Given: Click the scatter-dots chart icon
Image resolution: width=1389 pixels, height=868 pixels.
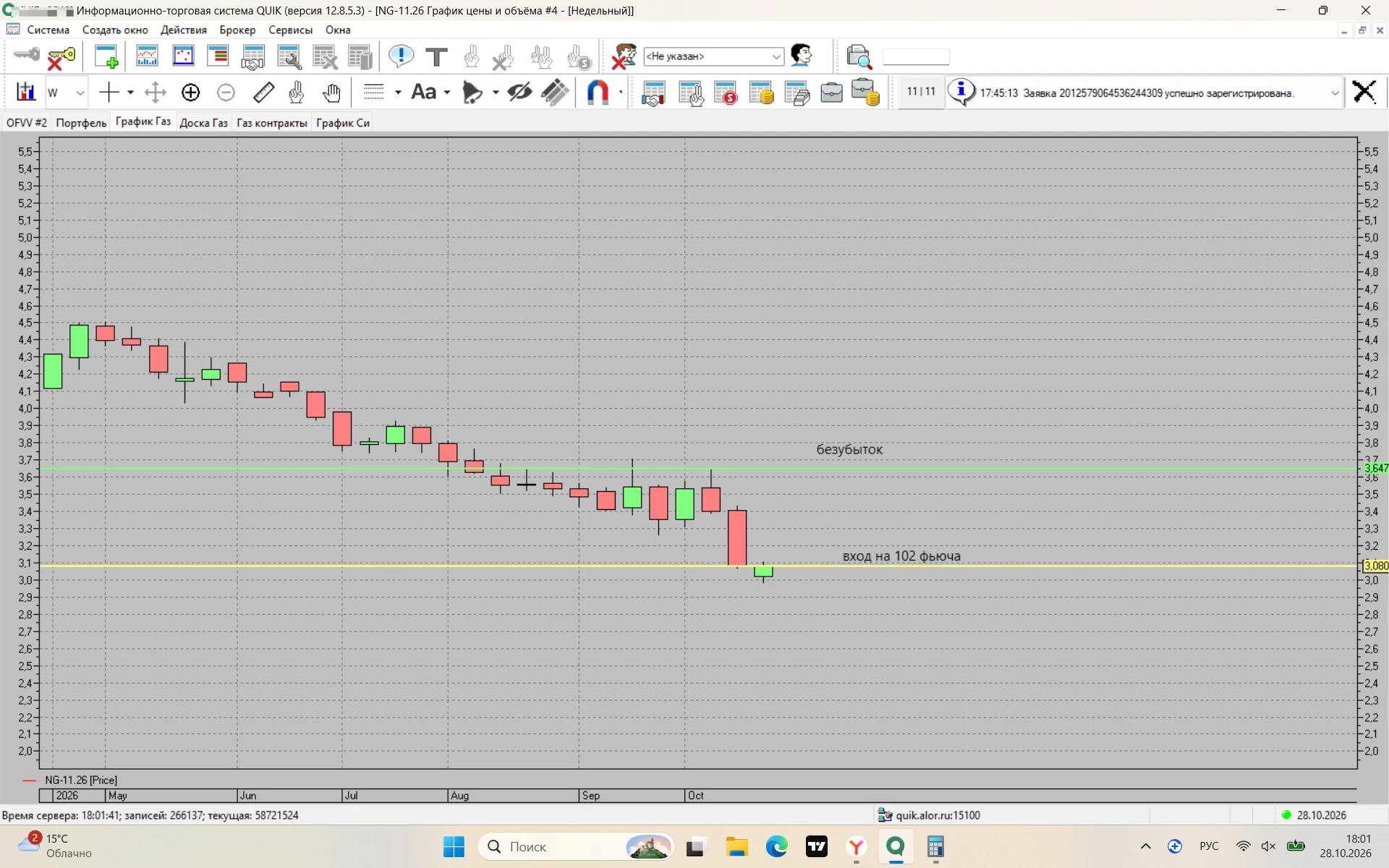Looking at the screenshot, I should click(183, 56).
